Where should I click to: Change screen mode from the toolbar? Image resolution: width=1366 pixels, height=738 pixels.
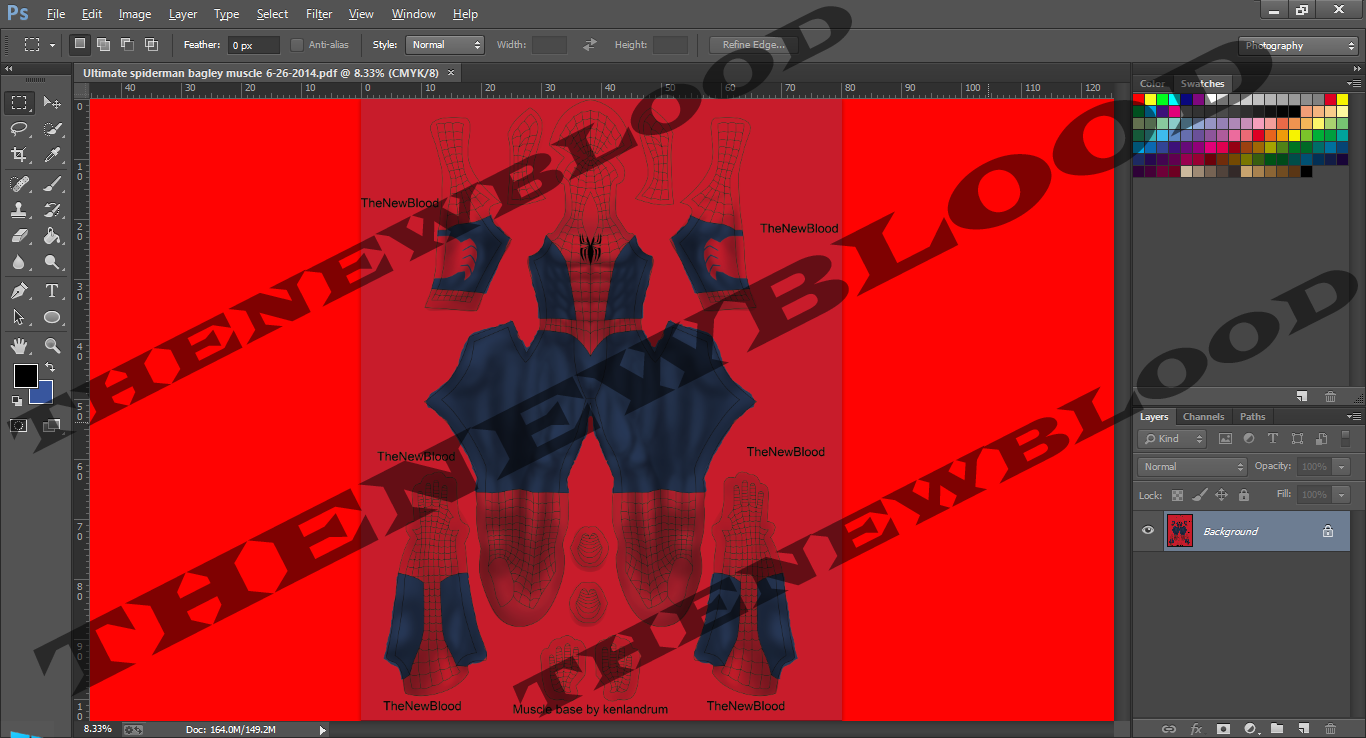pyautogui.click(x=52, y=426)
